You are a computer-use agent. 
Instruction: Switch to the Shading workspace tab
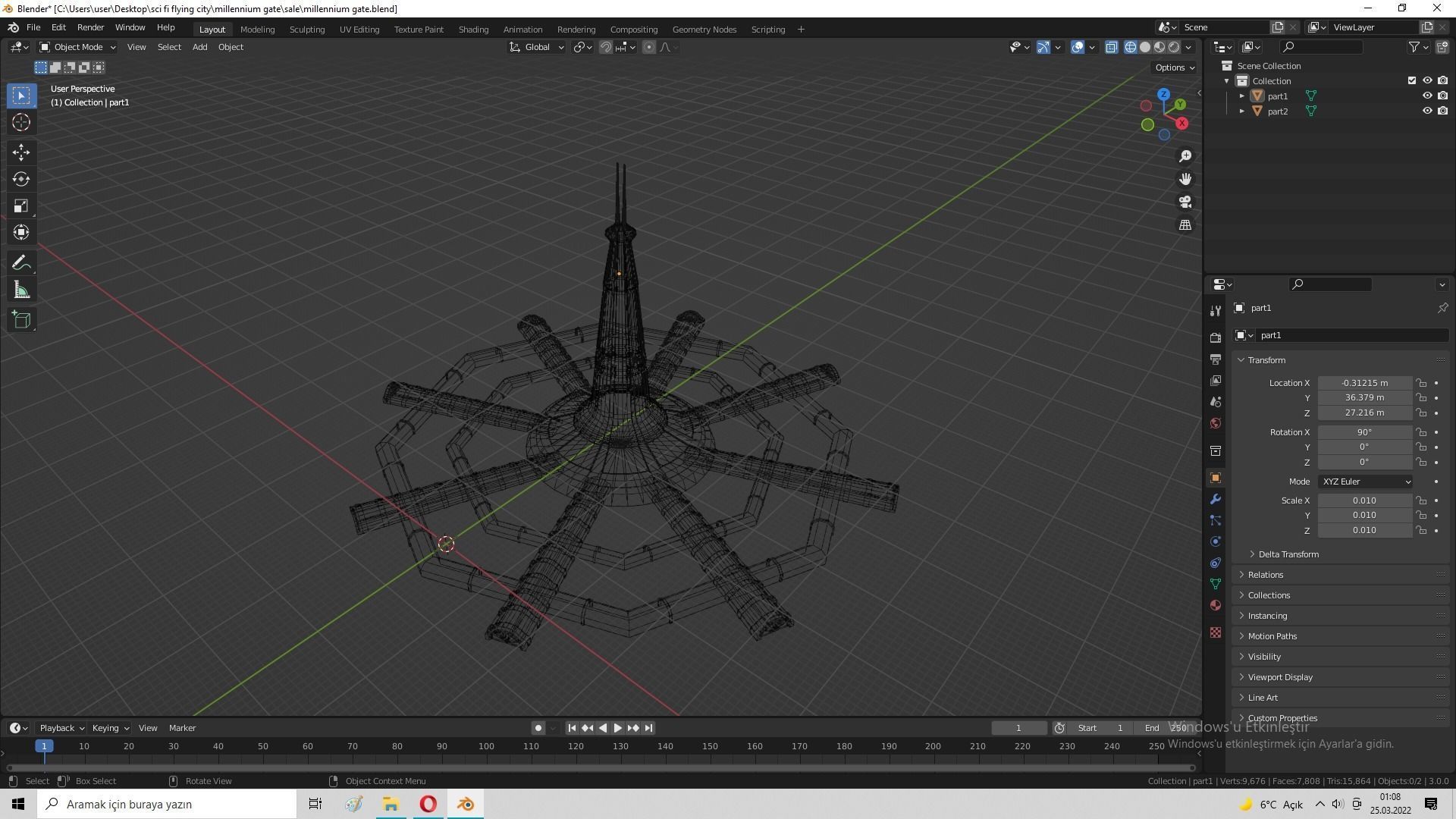point(473,30)
